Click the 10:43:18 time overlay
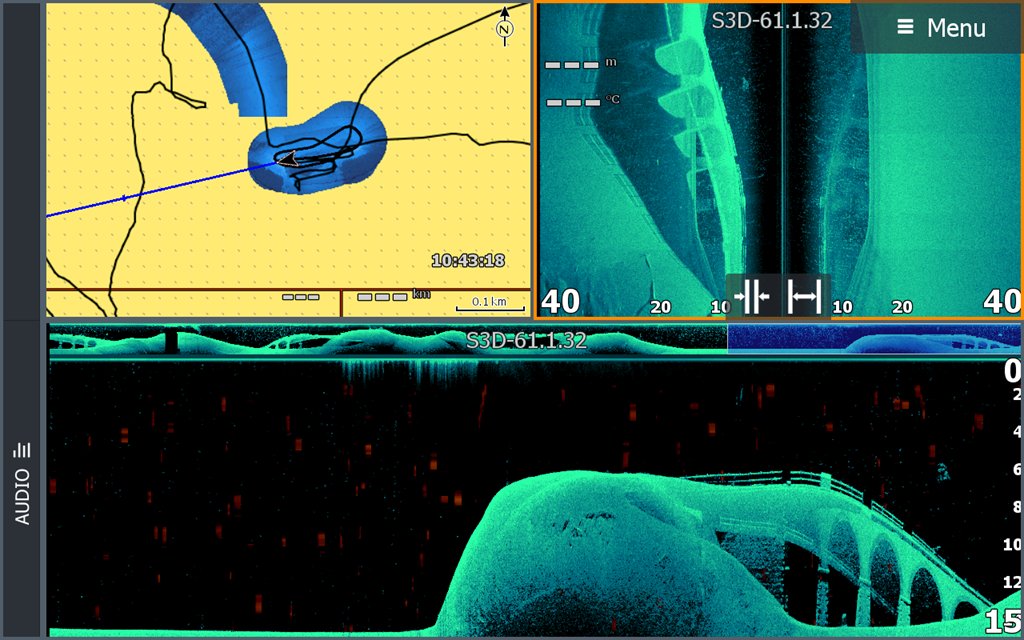This screenshot has width=1024, height=640. coord(468,261)
